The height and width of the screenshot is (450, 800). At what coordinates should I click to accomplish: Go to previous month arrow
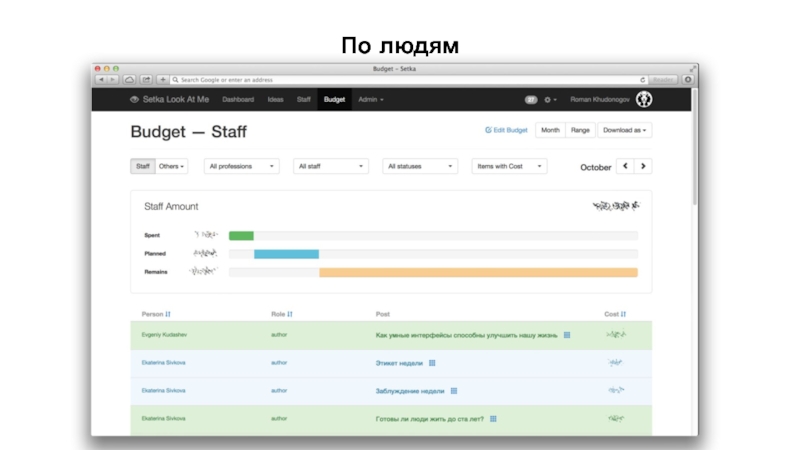pos(625,167)
